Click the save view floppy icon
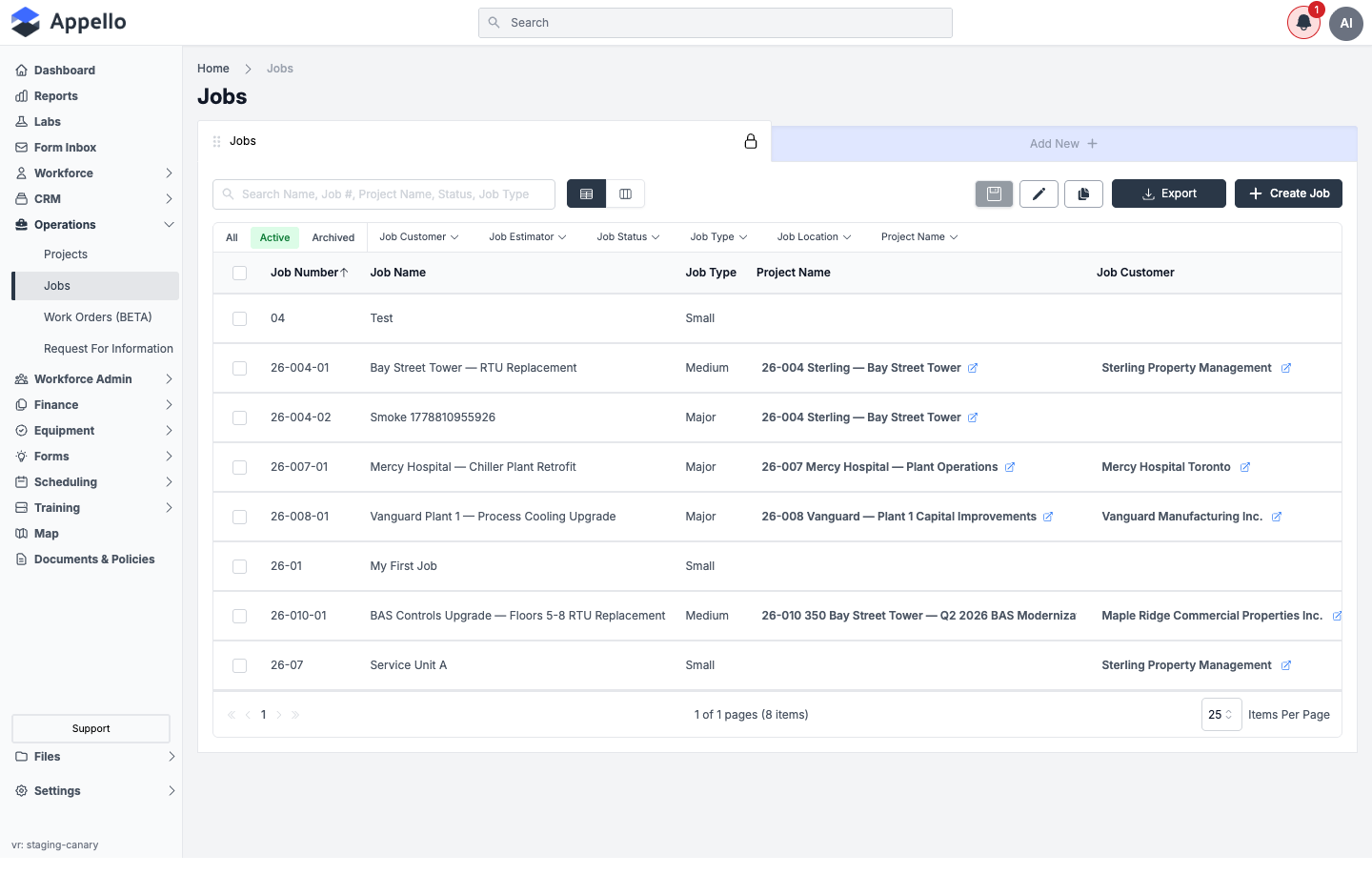The width and height of the screenshot is (1372, 875). click(994, 193)
